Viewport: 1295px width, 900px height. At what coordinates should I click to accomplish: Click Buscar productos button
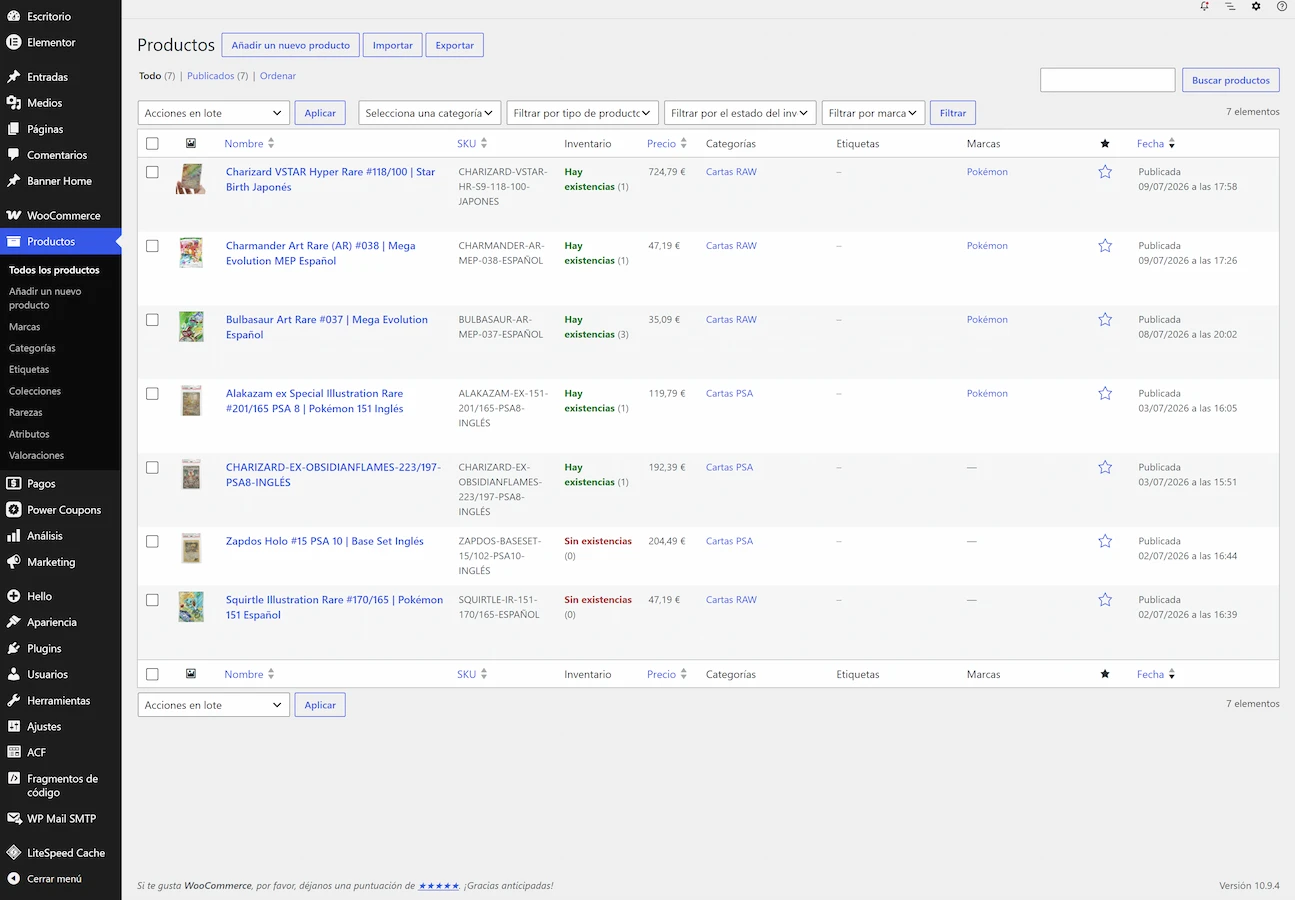click(x=1231, y=80)
